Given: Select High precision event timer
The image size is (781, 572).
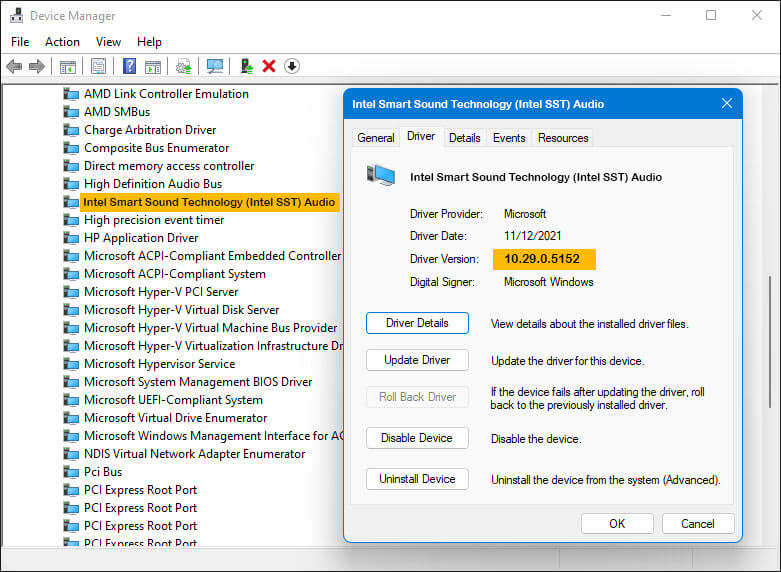Looking at the screenshot, I should (154, 220).
